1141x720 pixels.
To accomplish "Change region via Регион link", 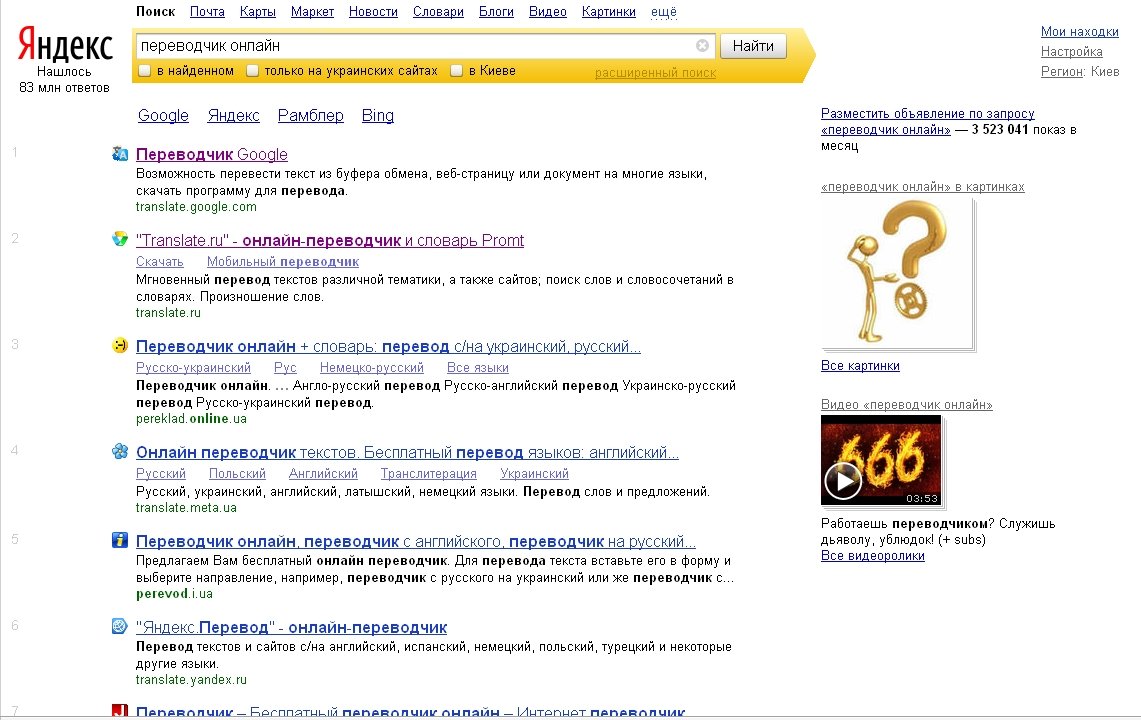I will click(x=1062, y=71).
